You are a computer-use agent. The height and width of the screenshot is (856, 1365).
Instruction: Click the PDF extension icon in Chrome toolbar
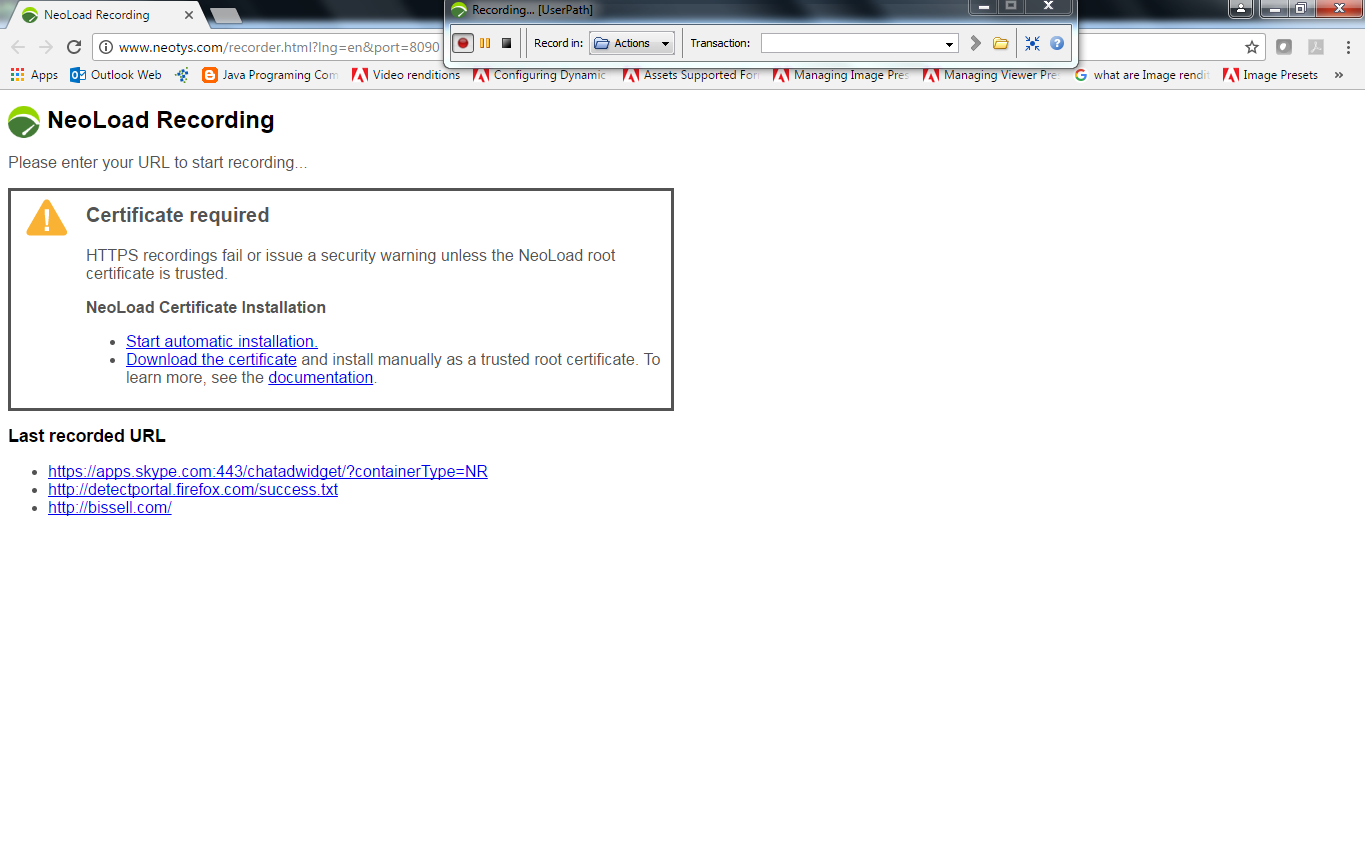pos(1316,47)
